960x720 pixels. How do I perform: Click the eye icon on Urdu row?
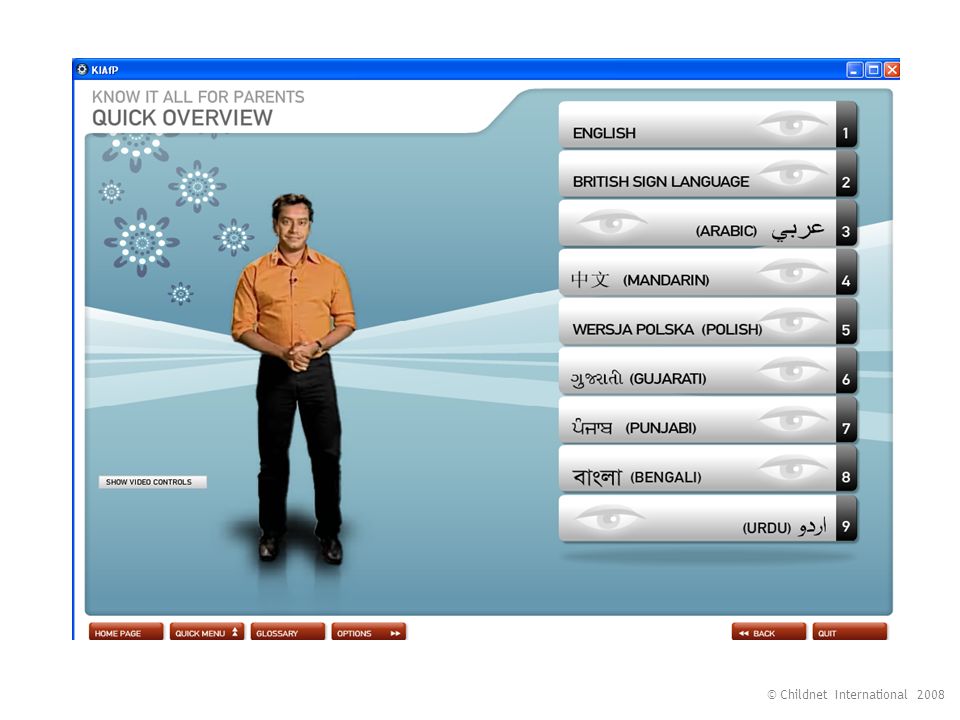tap(610, 519)
